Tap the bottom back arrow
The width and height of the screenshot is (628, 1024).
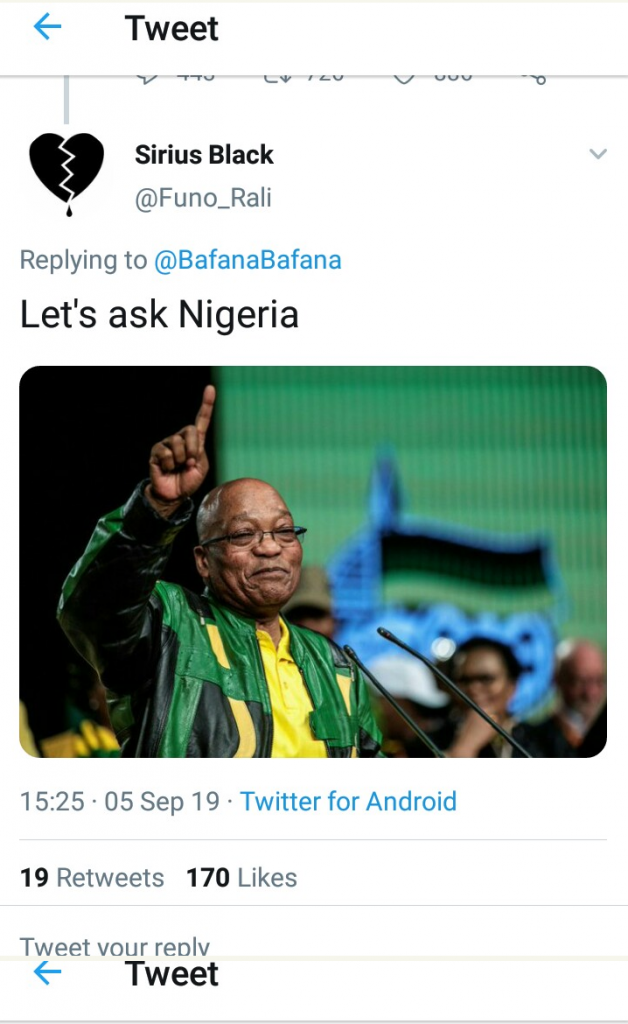47,973
